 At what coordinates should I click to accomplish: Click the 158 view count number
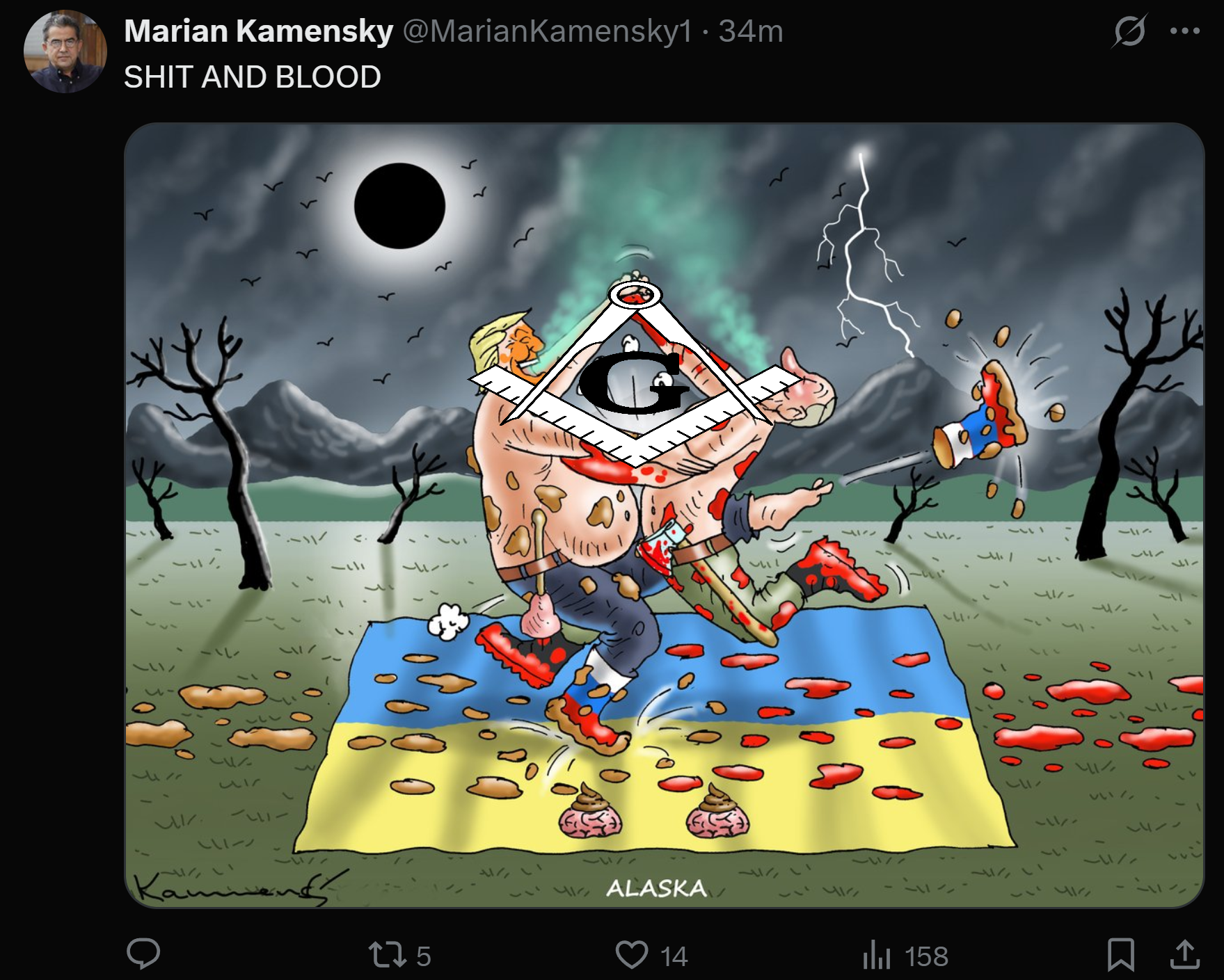coord(926,956)
